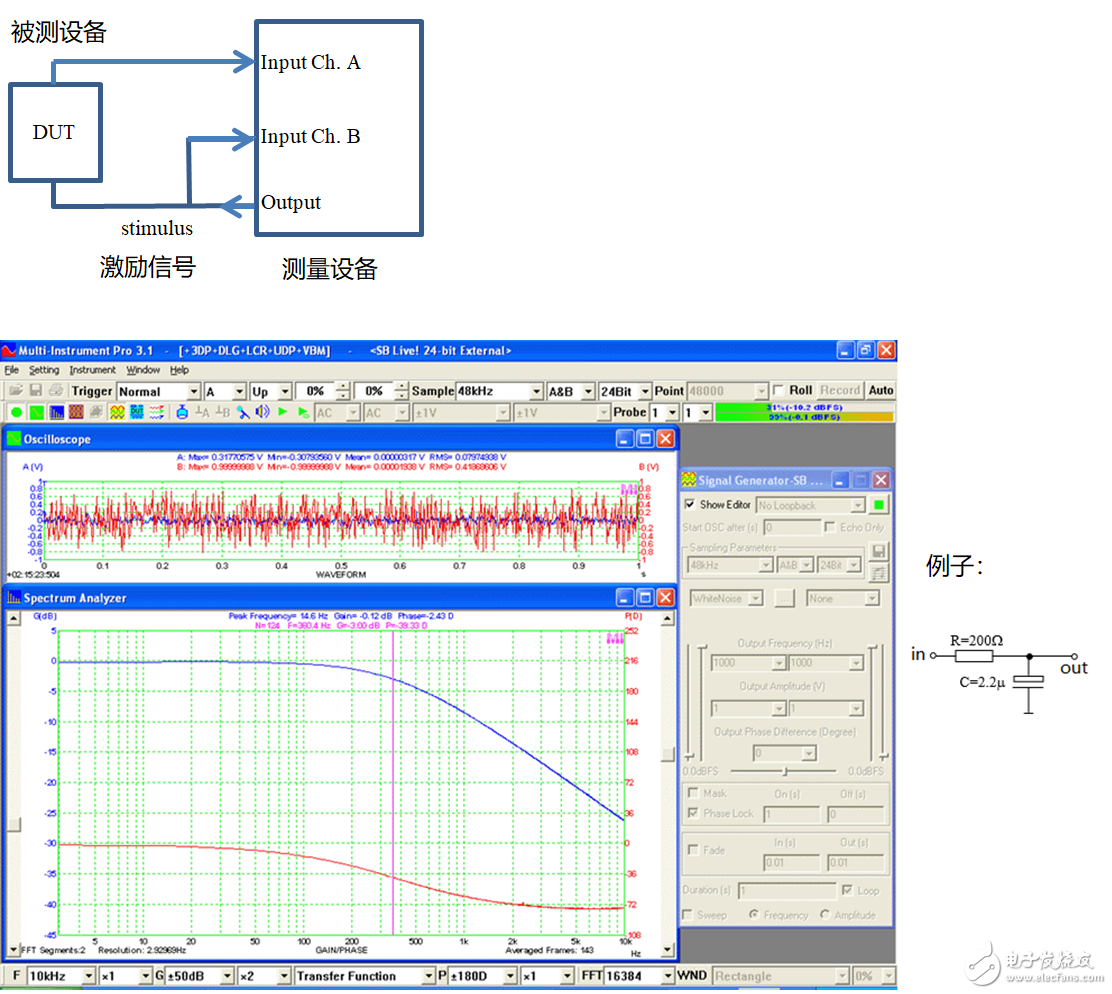Open the Window menu

pyautogui.click(x=143, y=370)
